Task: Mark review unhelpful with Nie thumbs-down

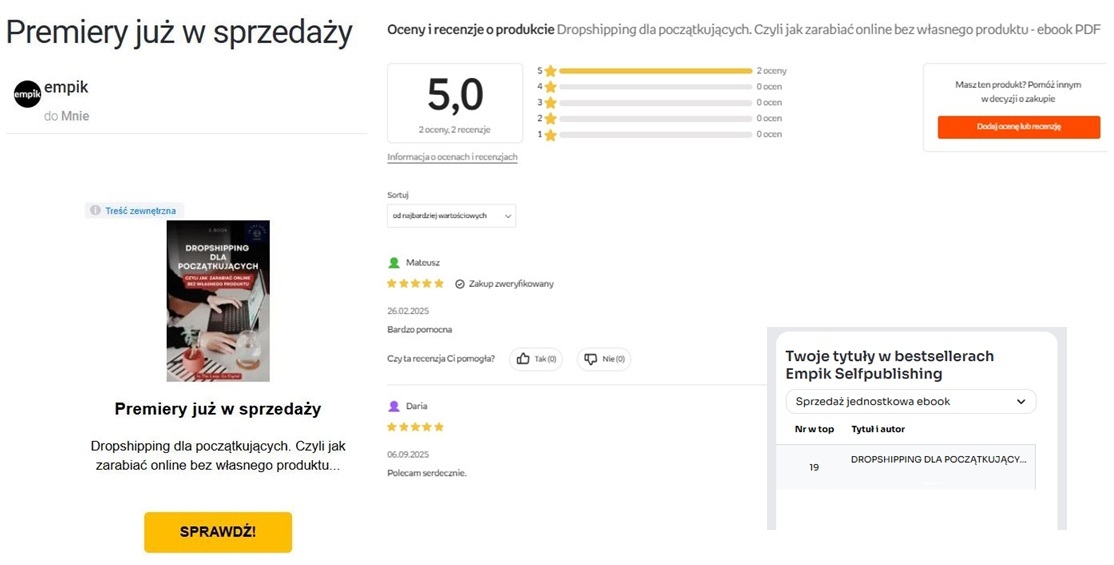Action: click(x=603, y=359)
